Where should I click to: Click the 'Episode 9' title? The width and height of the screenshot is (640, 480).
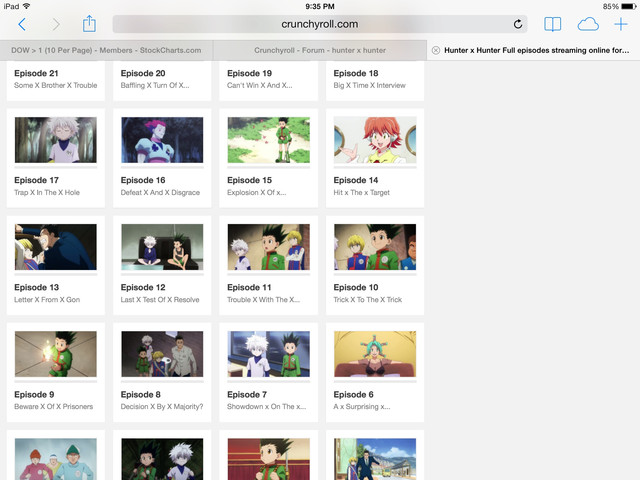pos(34,395)
